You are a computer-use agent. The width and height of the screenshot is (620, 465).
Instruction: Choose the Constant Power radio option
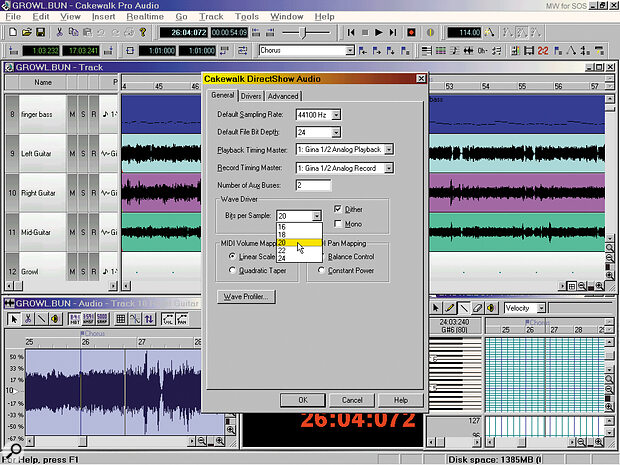(x=321, y=270)
